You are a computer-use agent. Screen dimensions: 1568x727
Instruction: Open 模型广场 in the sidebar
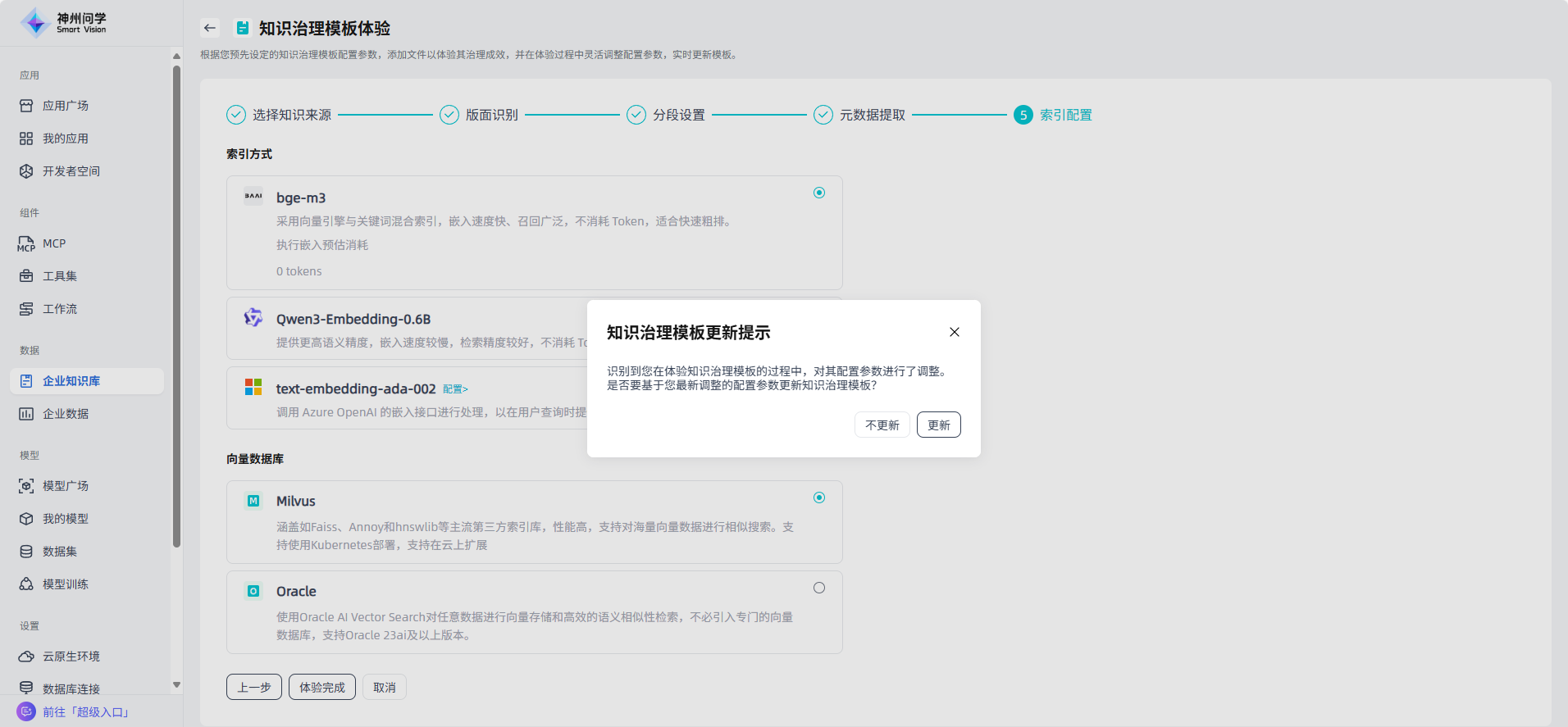[65, 486]
